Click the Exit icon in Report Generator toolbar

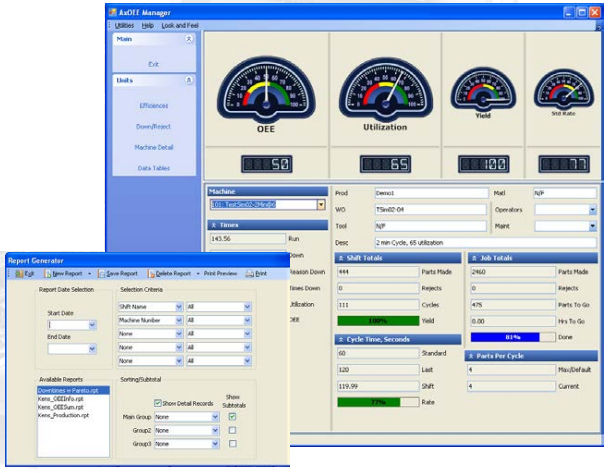point(19,274)
